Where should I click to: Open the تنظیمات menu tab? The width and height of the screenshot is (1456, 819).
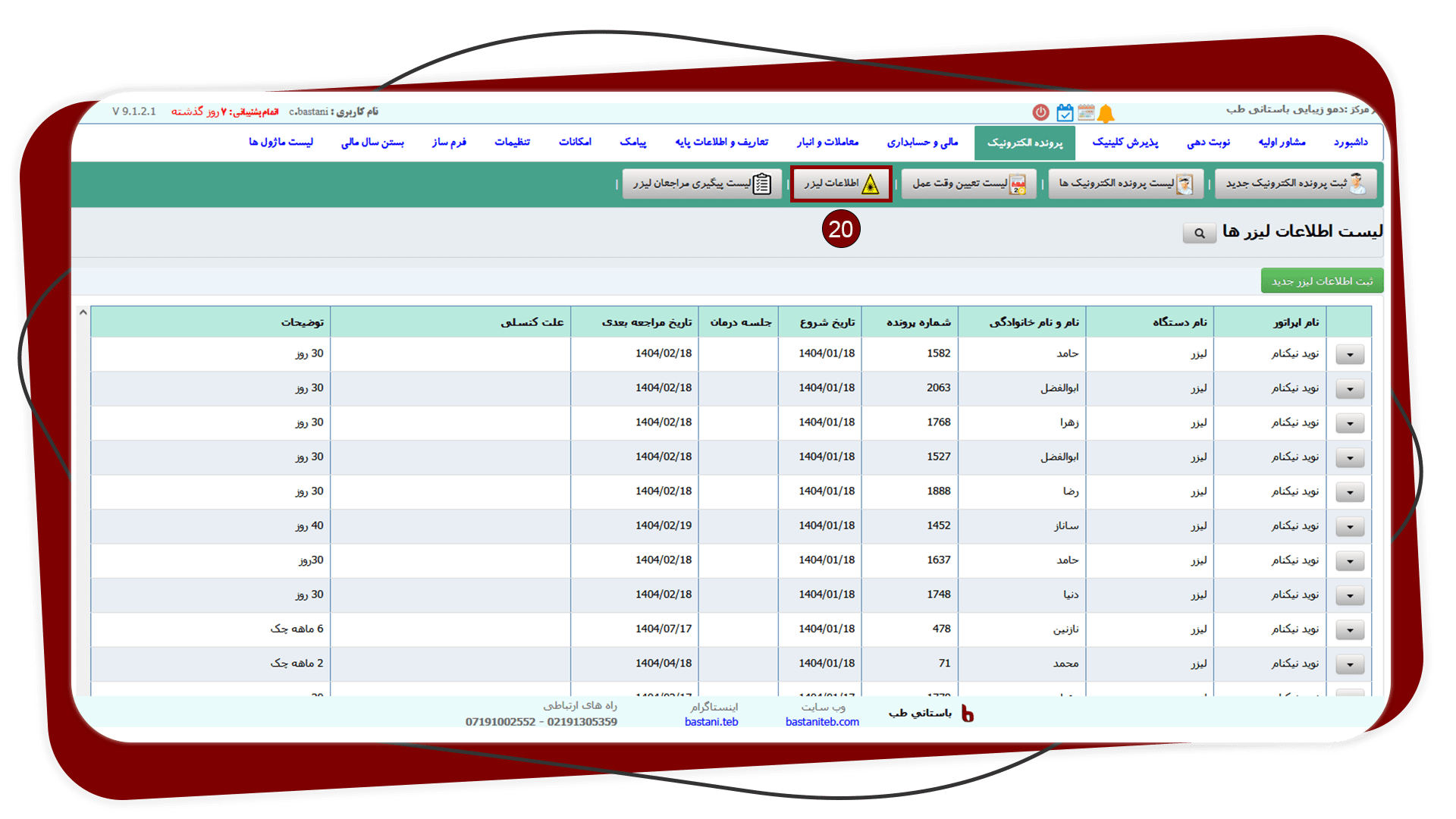pyautogui.click(x=512, y=143)
